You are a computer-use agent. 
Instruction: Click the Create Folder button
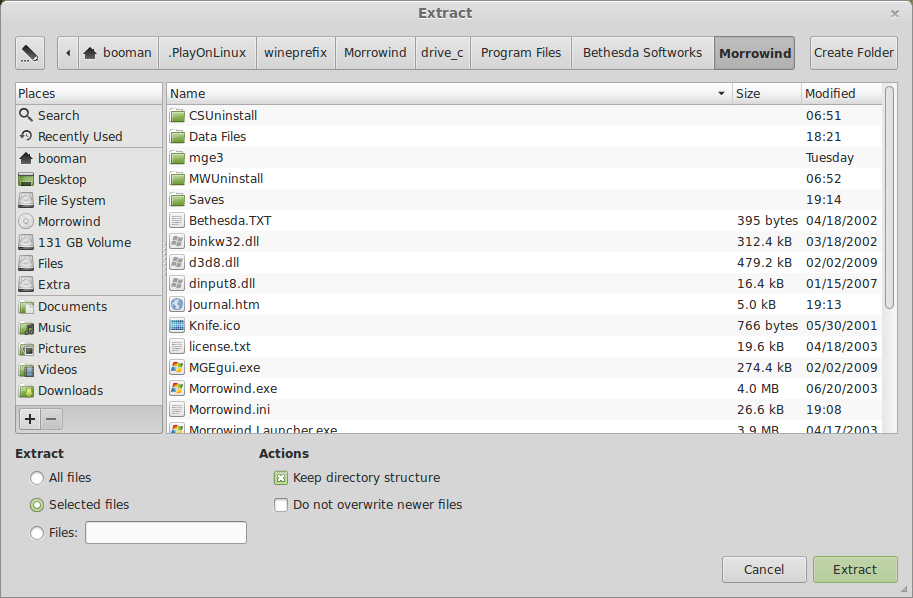[854, 53]
